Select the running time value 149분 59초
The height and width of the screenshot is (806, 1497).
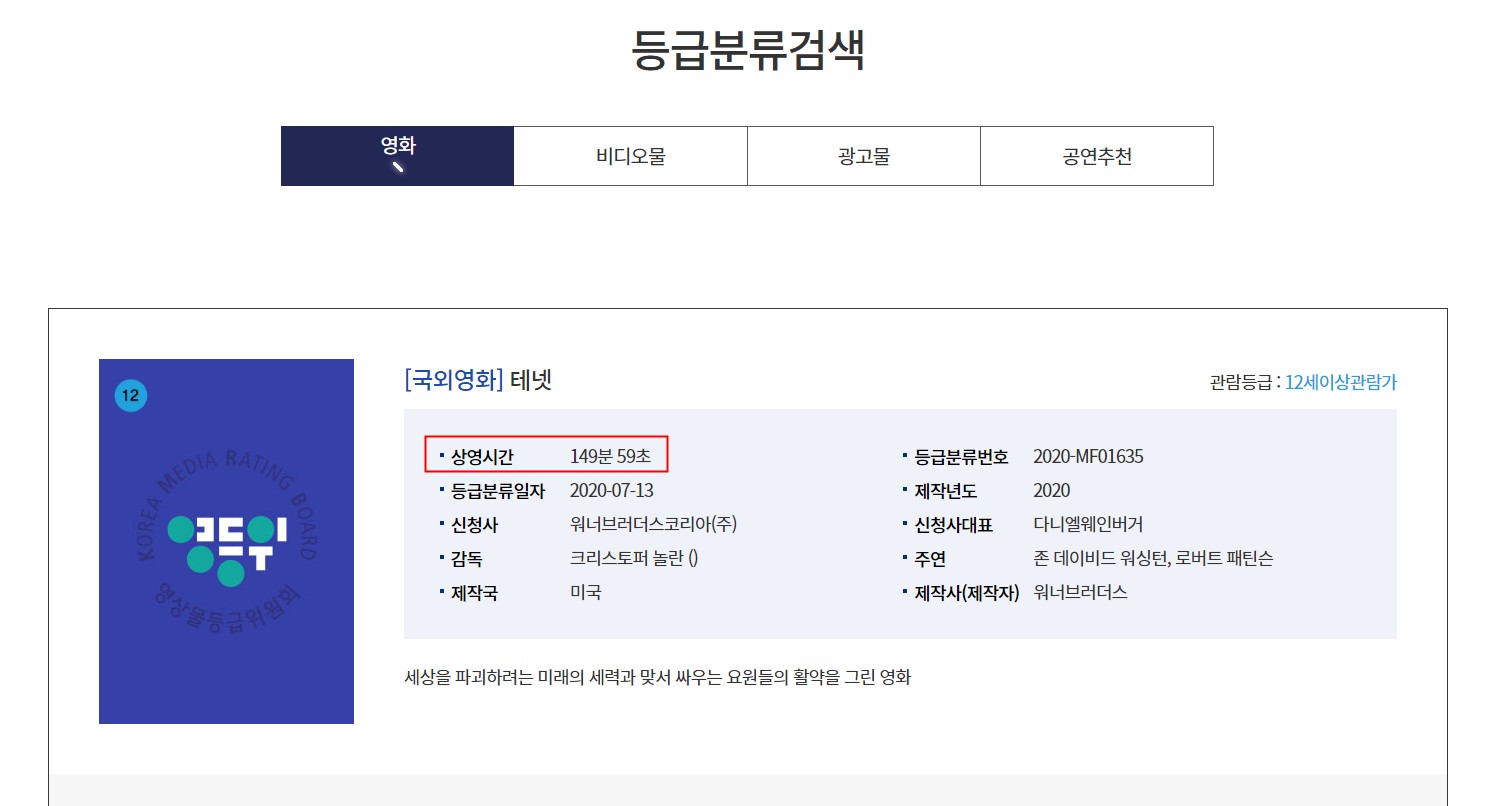[610, 457]
